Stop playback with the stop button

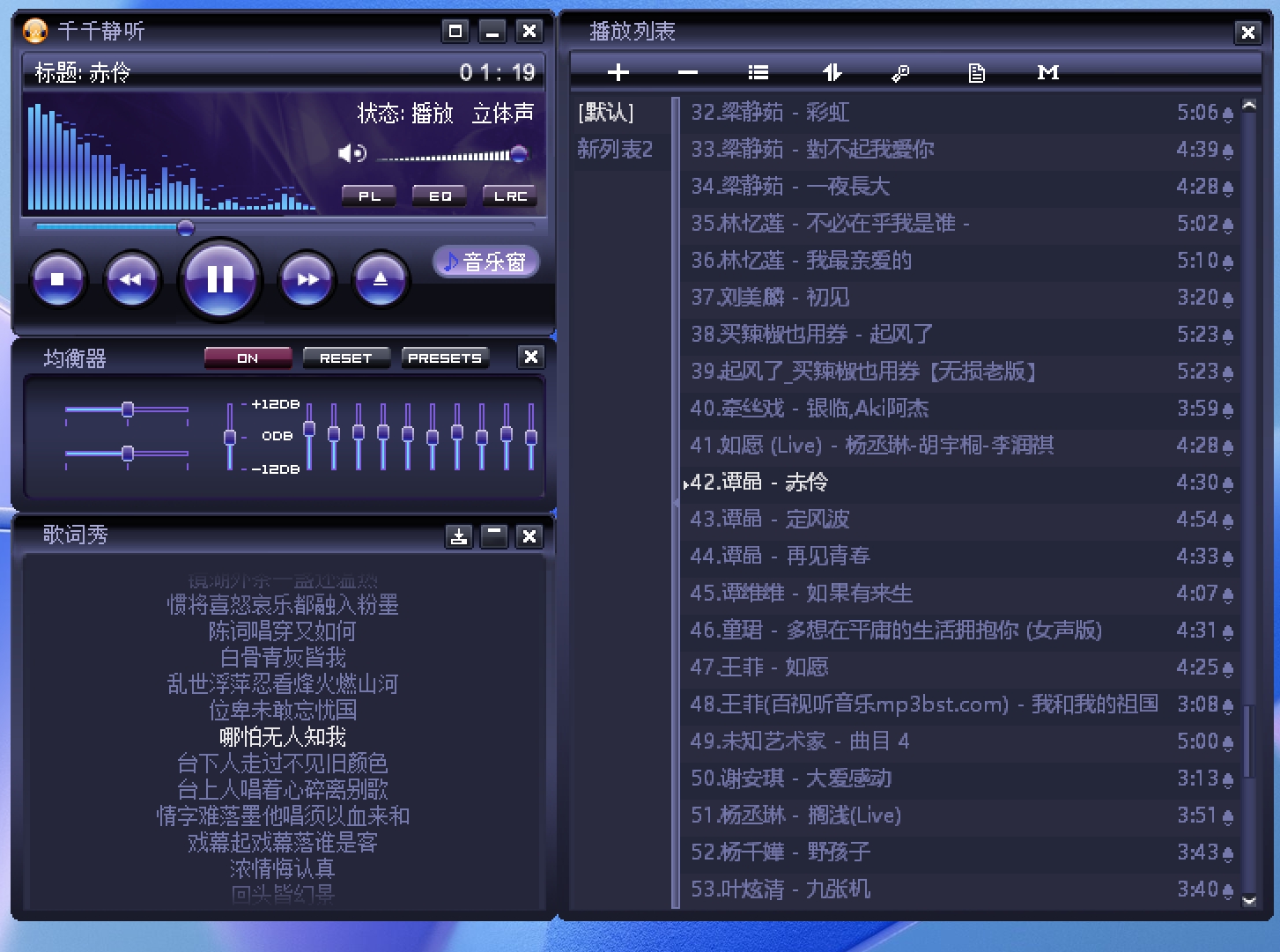(x=58, y=280)
